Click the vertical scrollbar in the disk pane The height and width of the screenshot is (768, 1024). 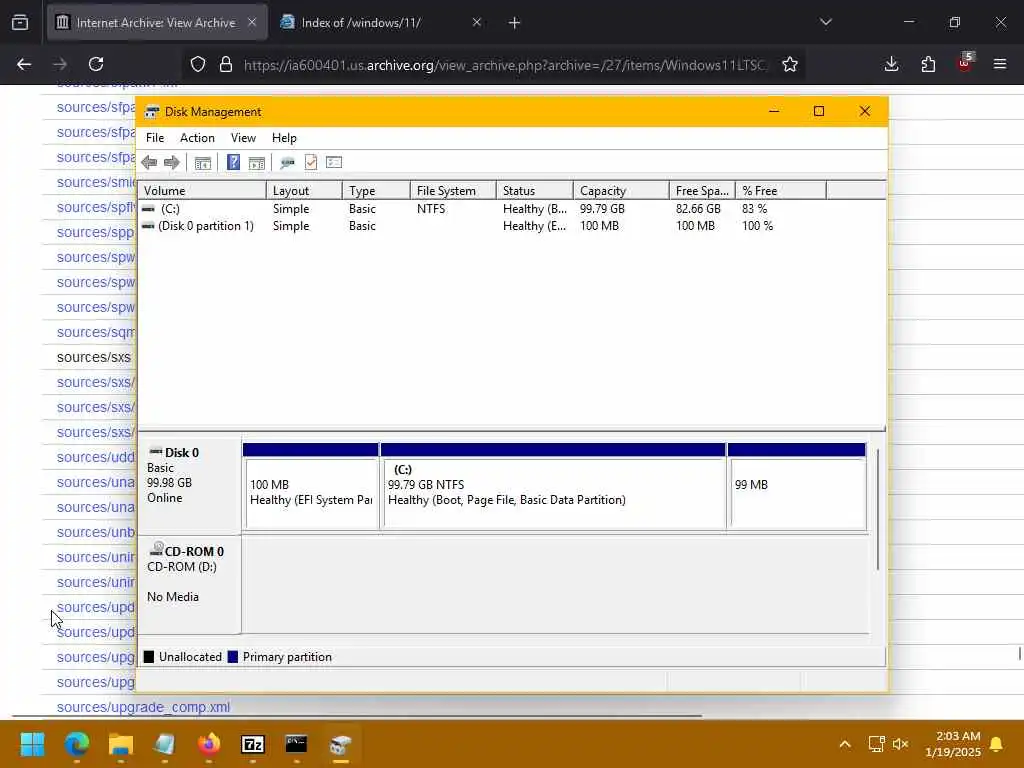click(x=878, y=509)
